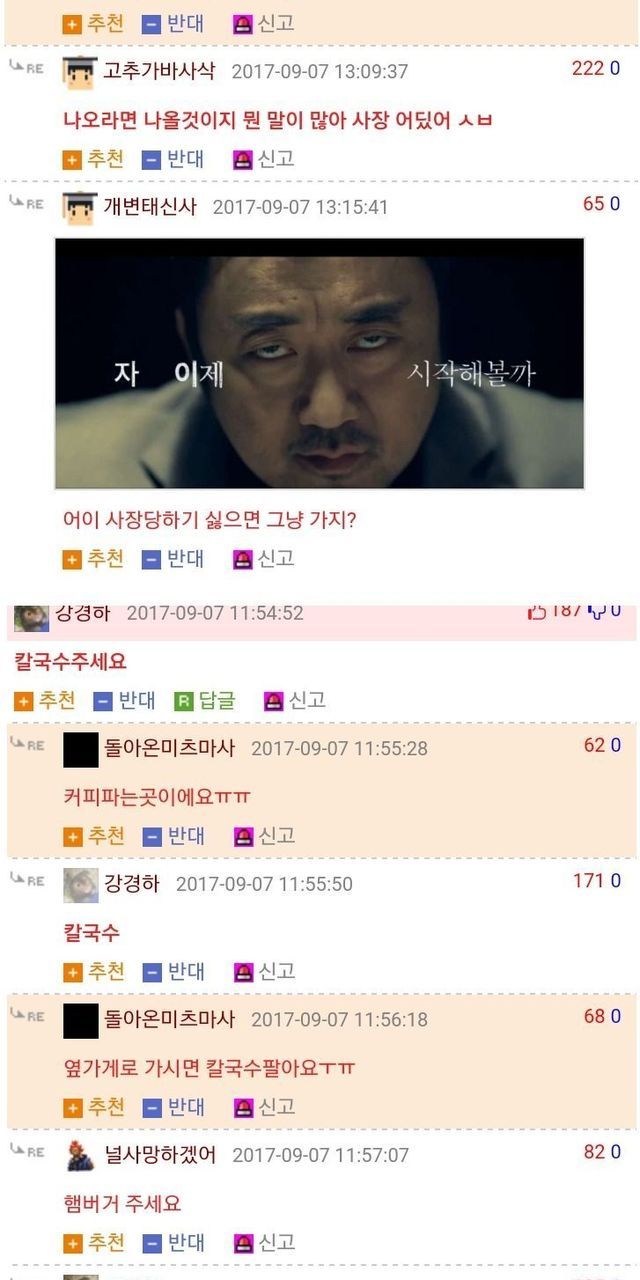
Task: Click 추천 under 옆가게로 가시면 reply
Action: (x=93, y=1107)
